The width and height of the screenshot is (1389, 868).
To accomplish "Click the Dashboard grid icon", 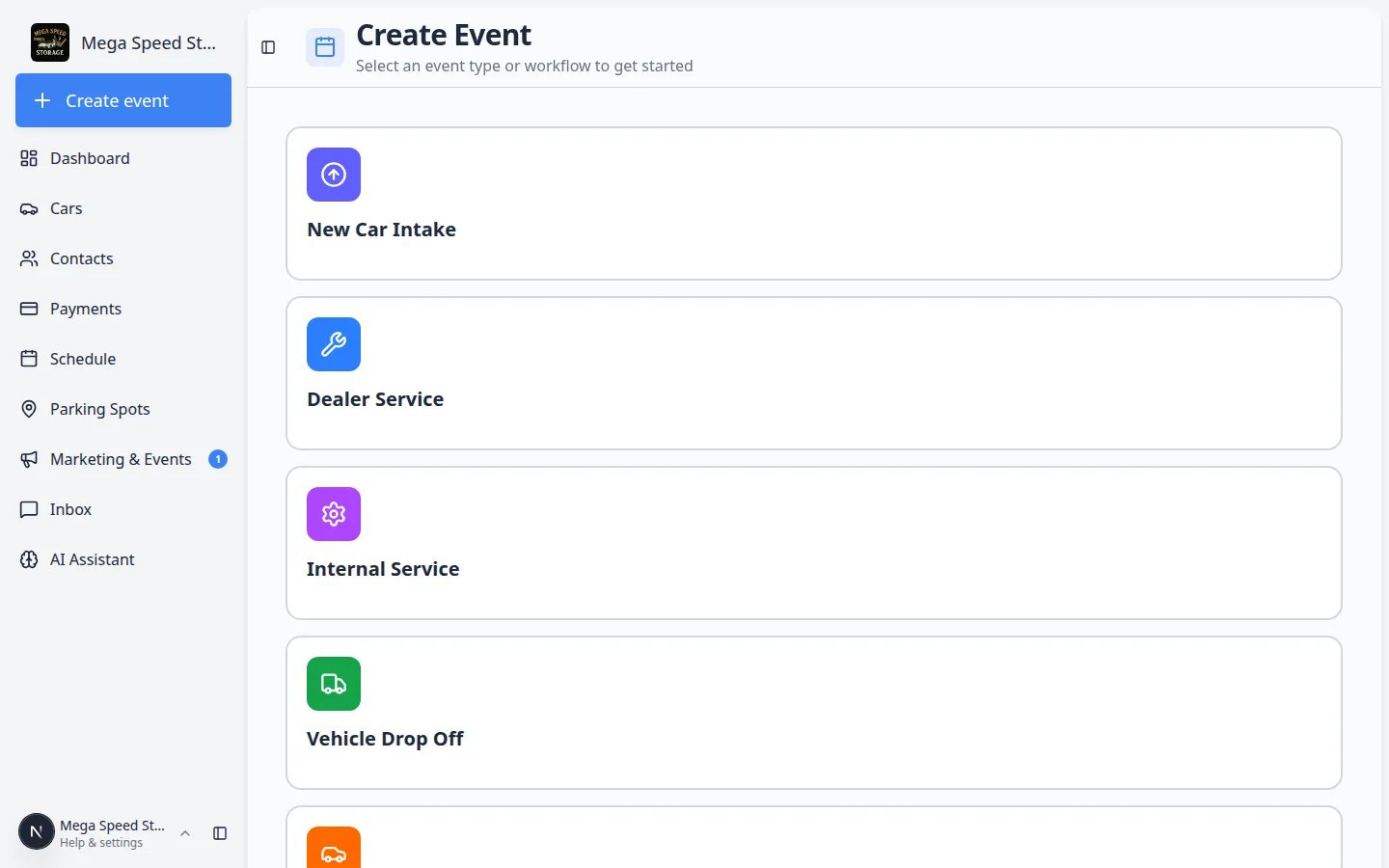I will point(29,158).
